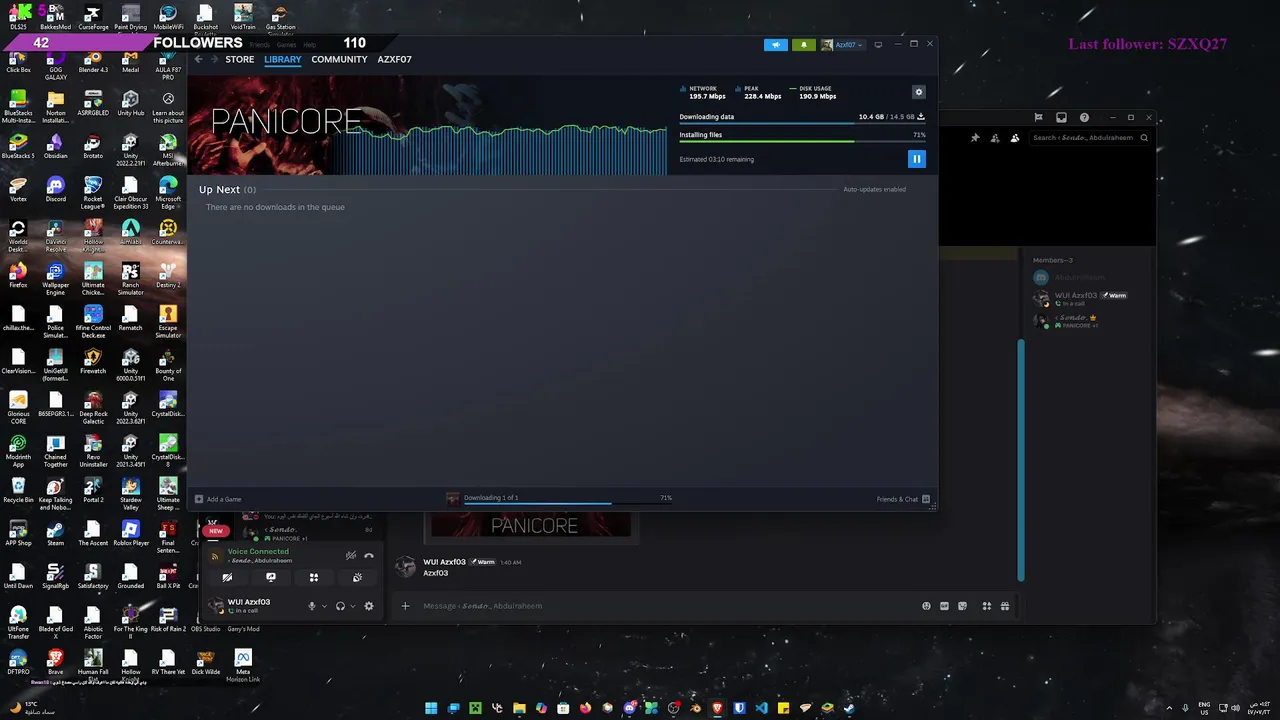Click Steam announcements megaphone button
Screen dimensions: 1280x720
[x=775, y=45]
